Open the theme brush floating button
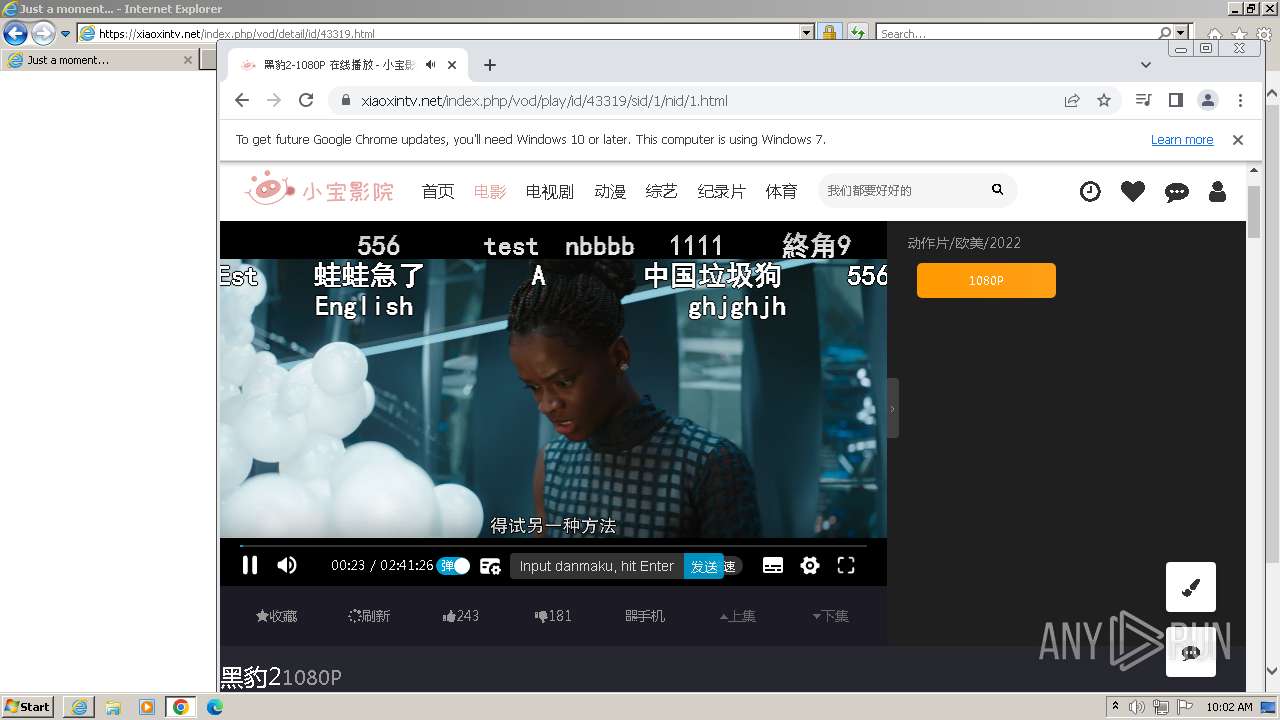The image size is (1280, 720). point(1191,587)
